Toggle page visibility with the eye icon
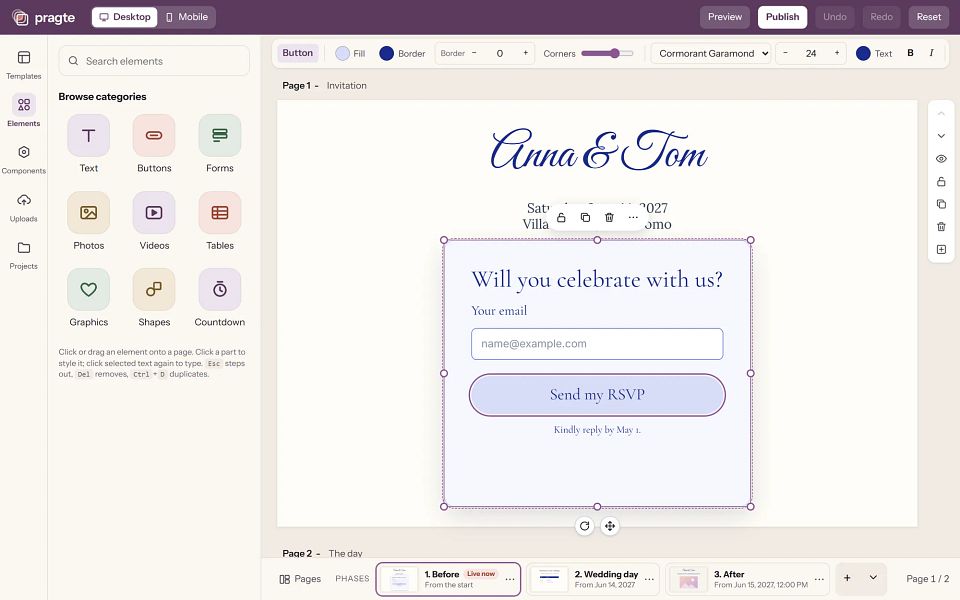 tap(942, 159)
